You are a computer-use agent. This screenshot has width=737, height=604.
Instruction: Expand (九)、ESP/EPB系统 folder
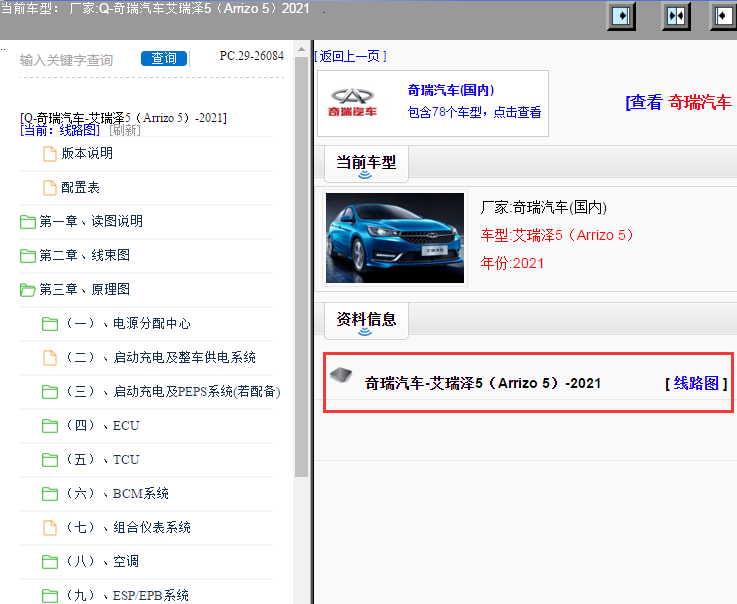point(127,595)
